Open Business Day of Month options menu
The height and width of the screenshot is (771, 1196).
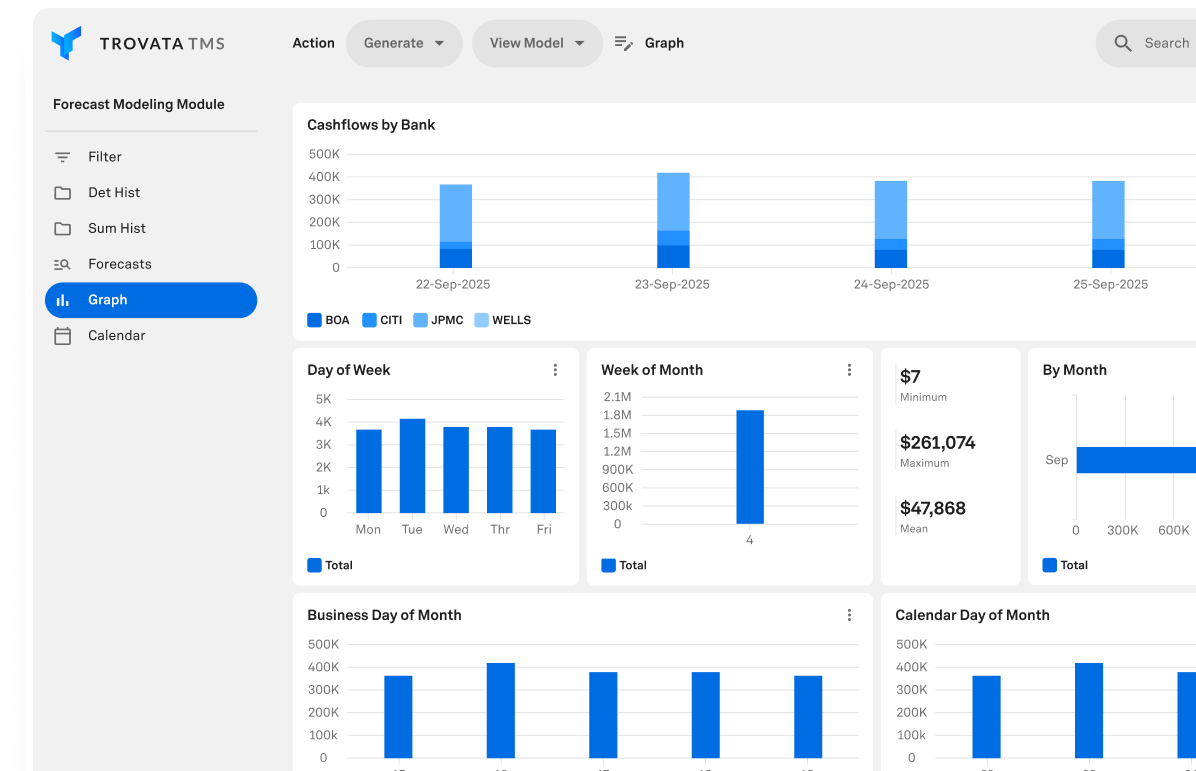click(850, 615)
